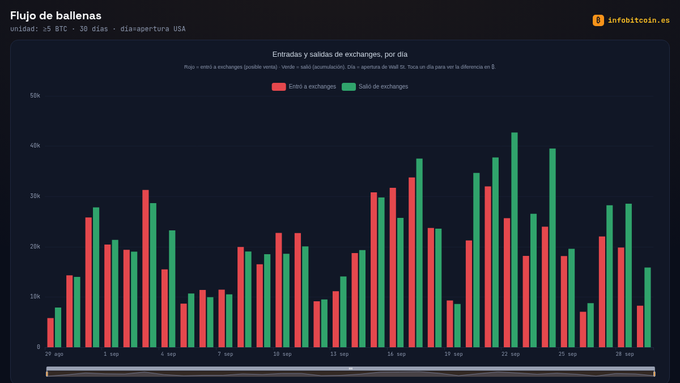The width and height of the screenshot is (680, 383).
Task: Select the red inflow bar for 1 sep
Action: pos(108,296)
